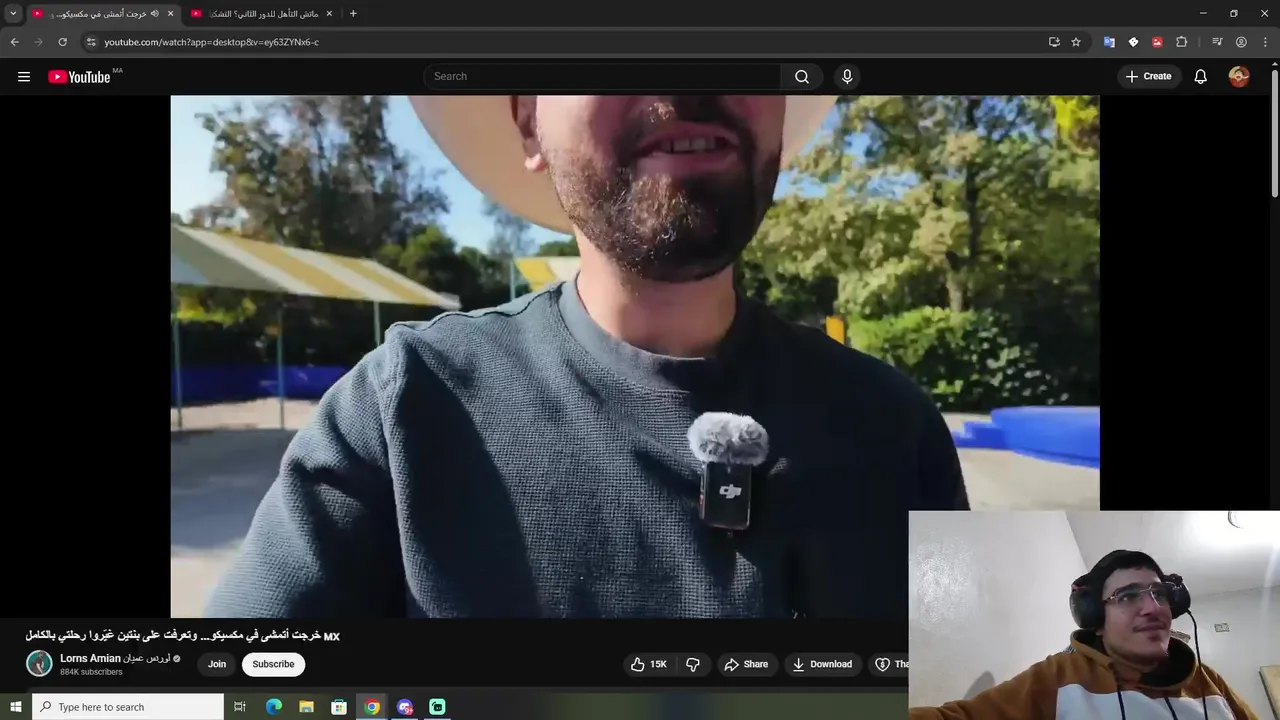Download the video
Viewport: 1280px width, 720px height.
(x=822, y=664)
